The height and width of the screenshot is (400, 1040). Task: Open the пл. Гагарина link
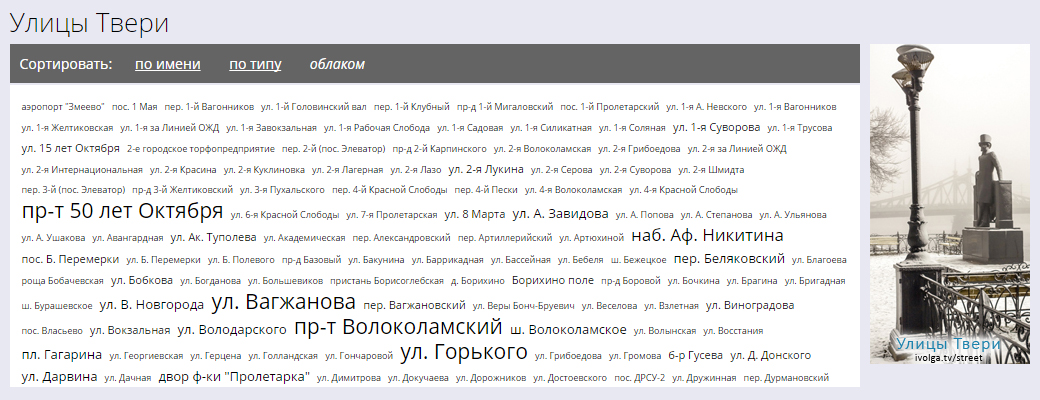[x=62, y=355]
